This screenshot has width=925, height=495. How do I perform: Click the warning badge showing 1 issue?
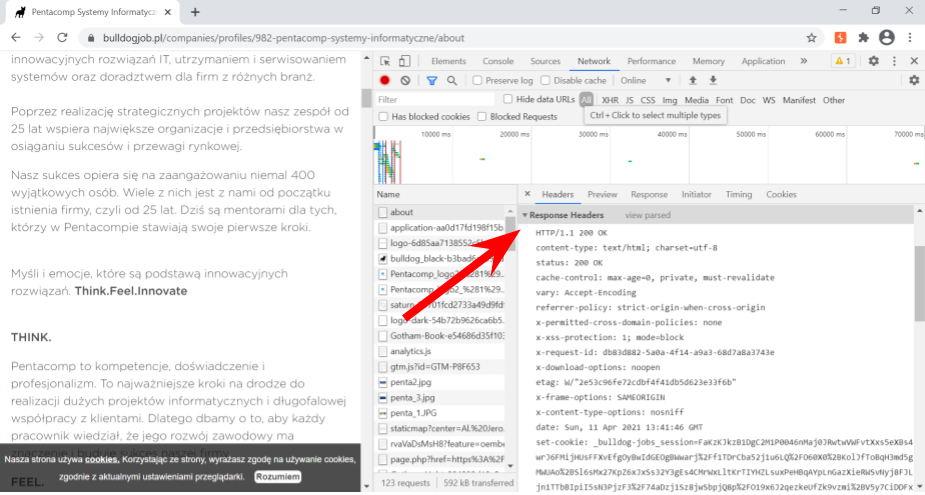point(843,61)
